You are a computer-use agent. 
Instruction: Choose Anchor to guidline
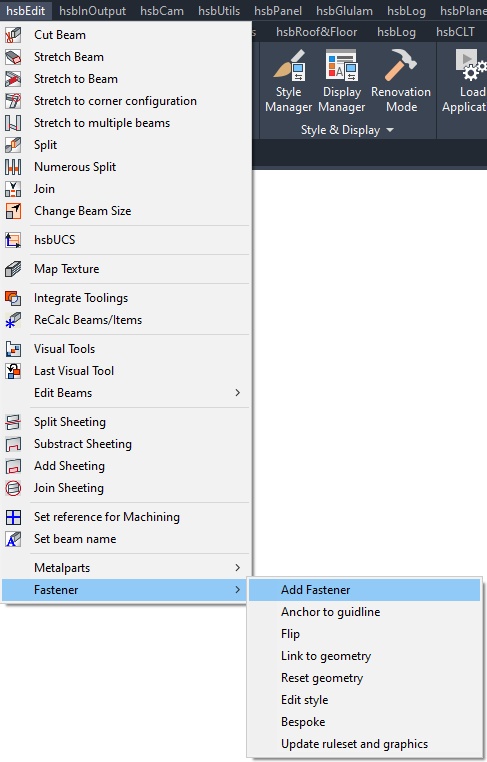point(364,612)
